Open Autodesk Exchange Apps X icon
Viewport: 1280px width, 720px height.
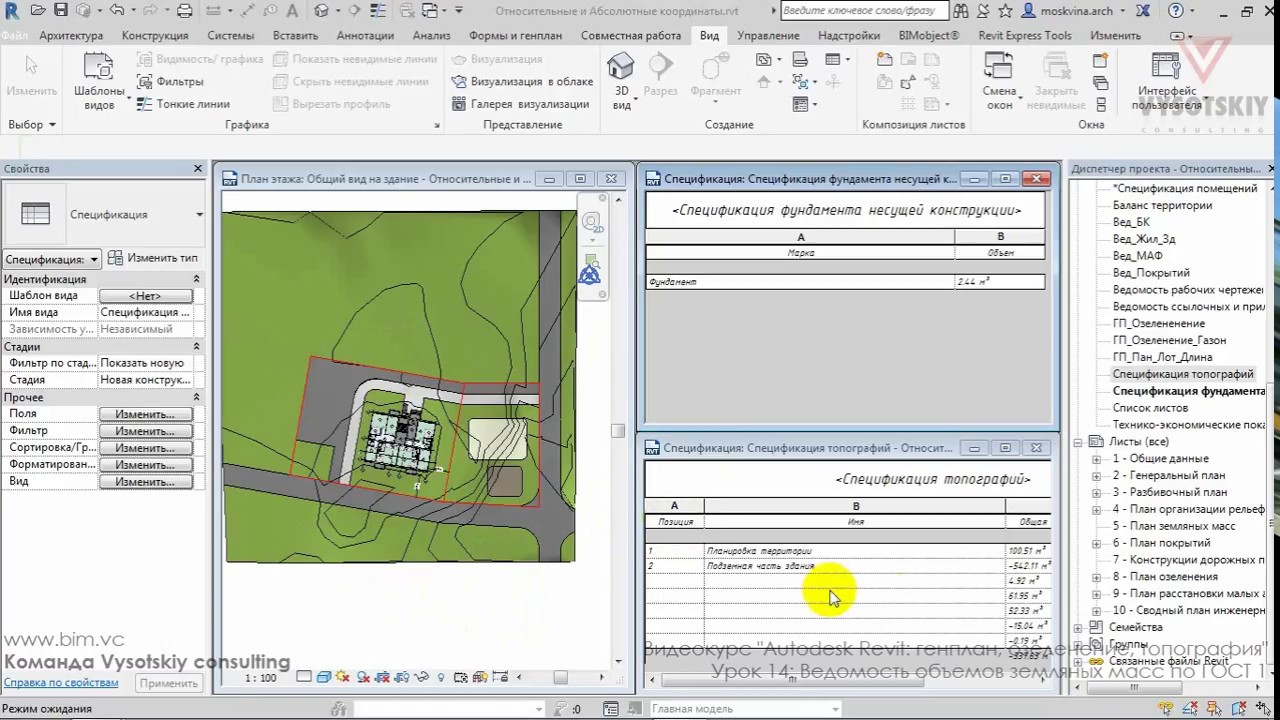pyautogui.click(x=1143, y=11)
